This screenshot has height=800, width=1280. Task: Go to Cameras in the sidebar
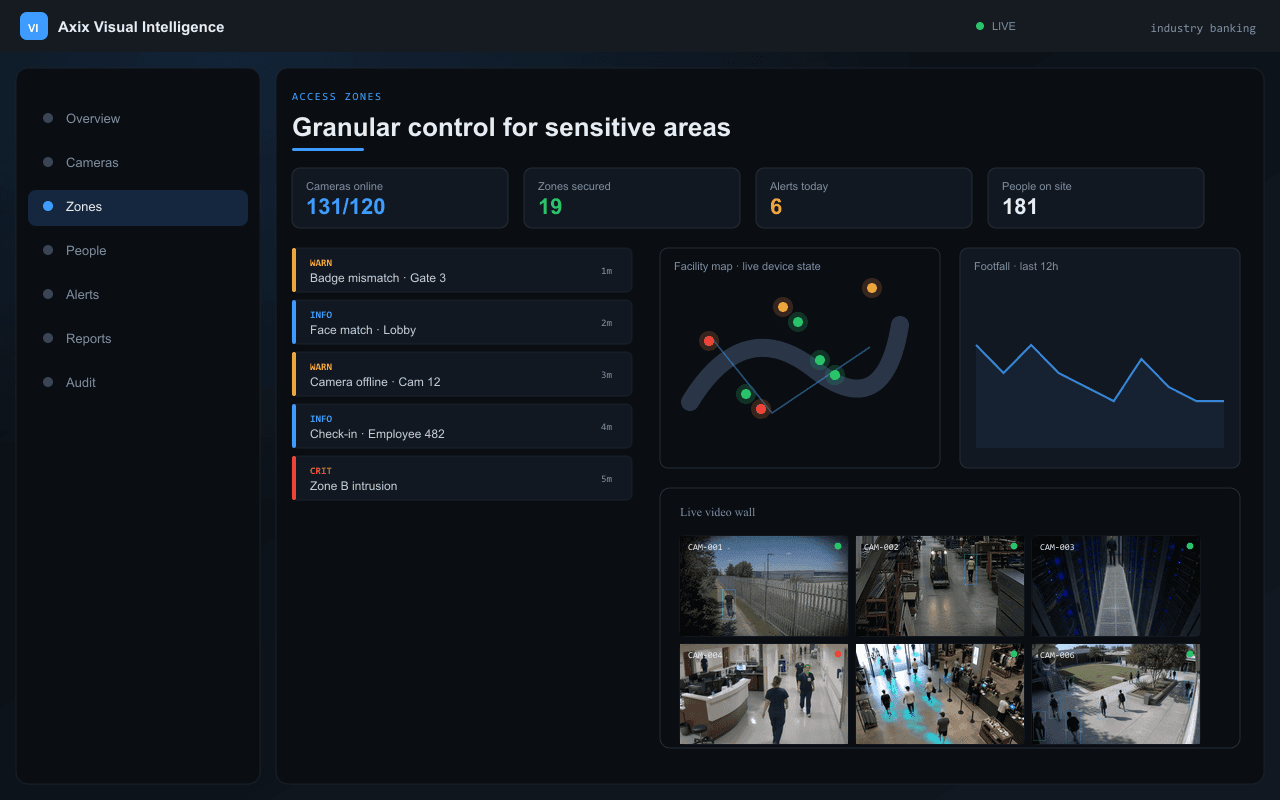pos(138,162)
